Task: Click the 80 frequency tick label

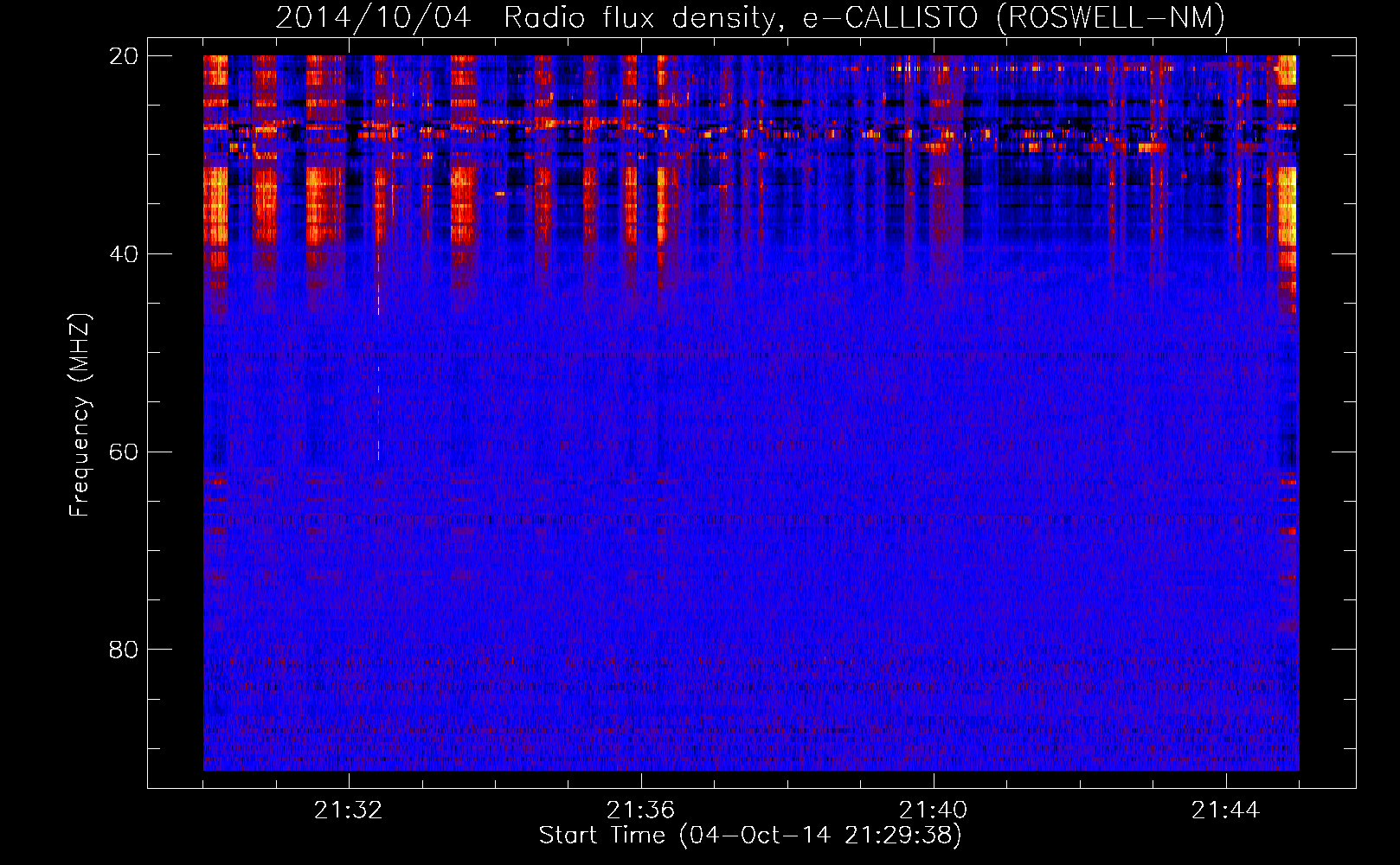Action: pyautogui.click(x=124, y=650)
